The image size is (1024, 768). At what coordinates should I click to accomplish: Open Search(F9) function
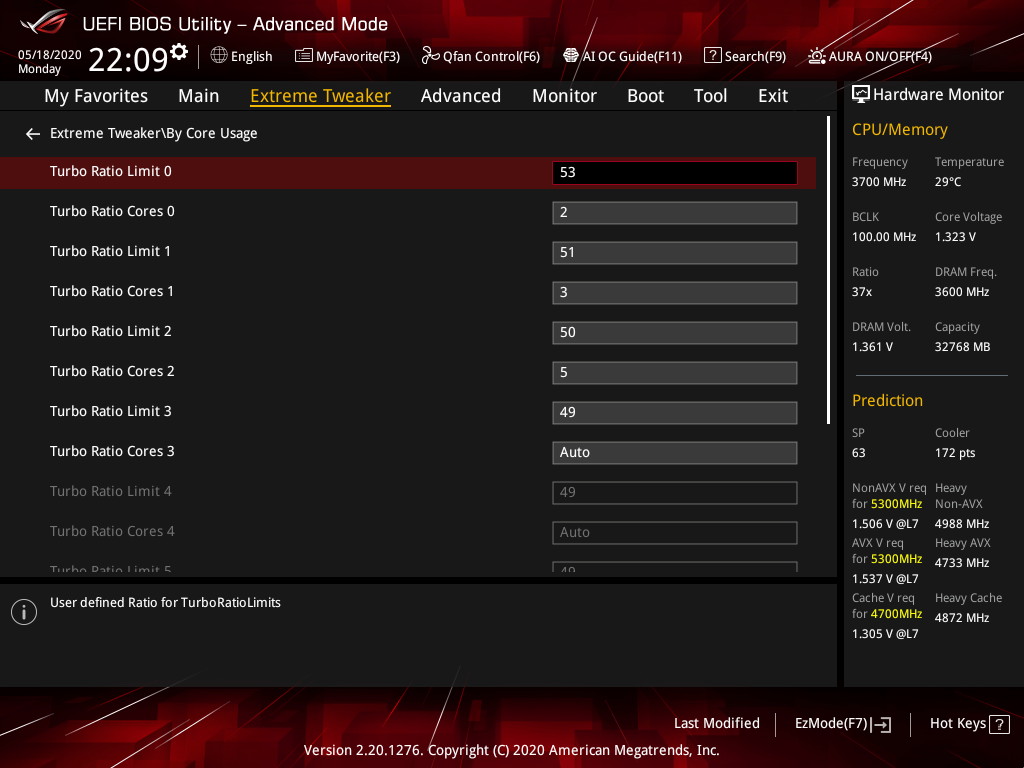tap(755, 57)
